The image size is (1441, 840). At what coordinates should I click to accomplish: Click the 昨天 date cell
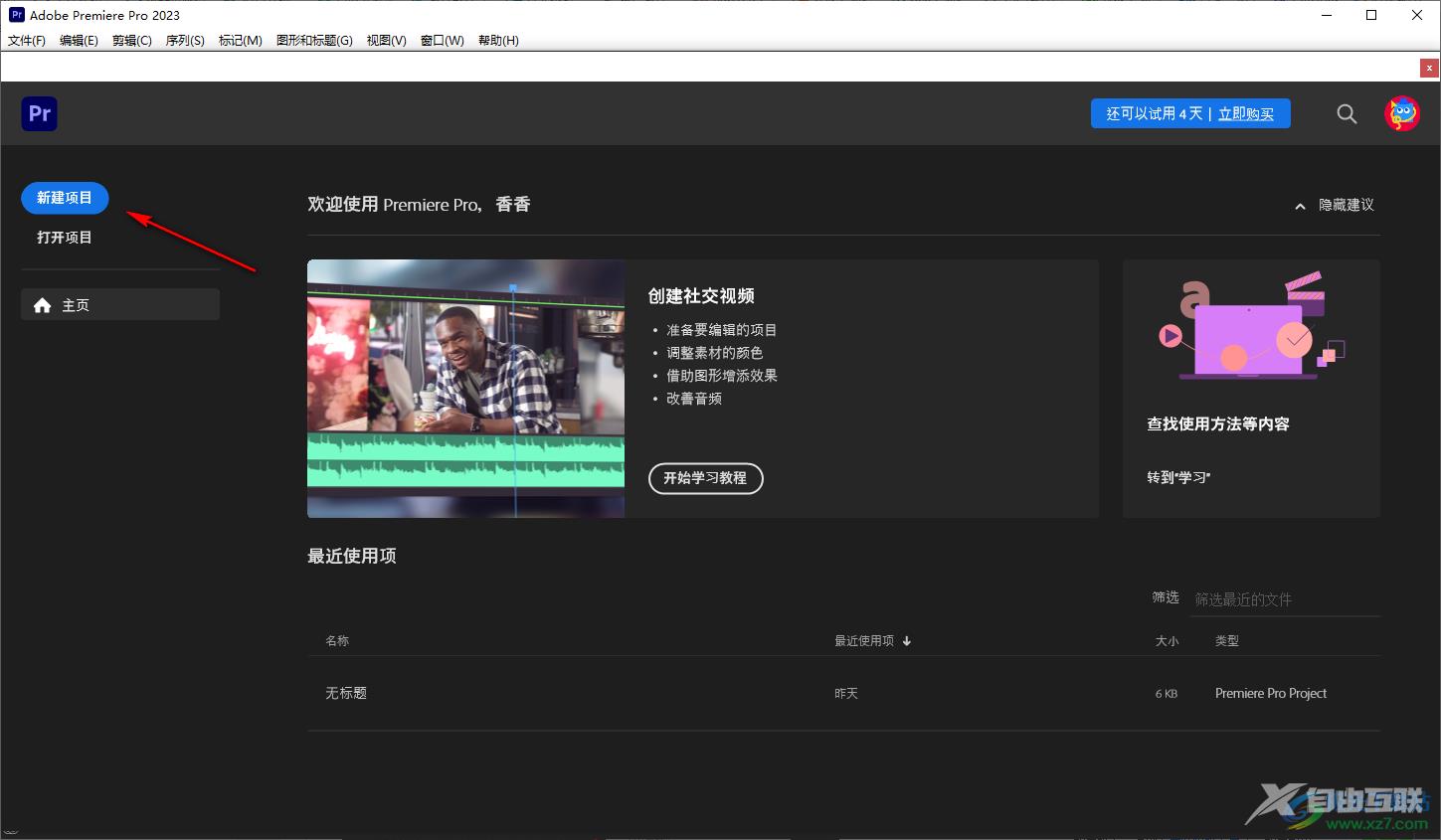(846, 694)
